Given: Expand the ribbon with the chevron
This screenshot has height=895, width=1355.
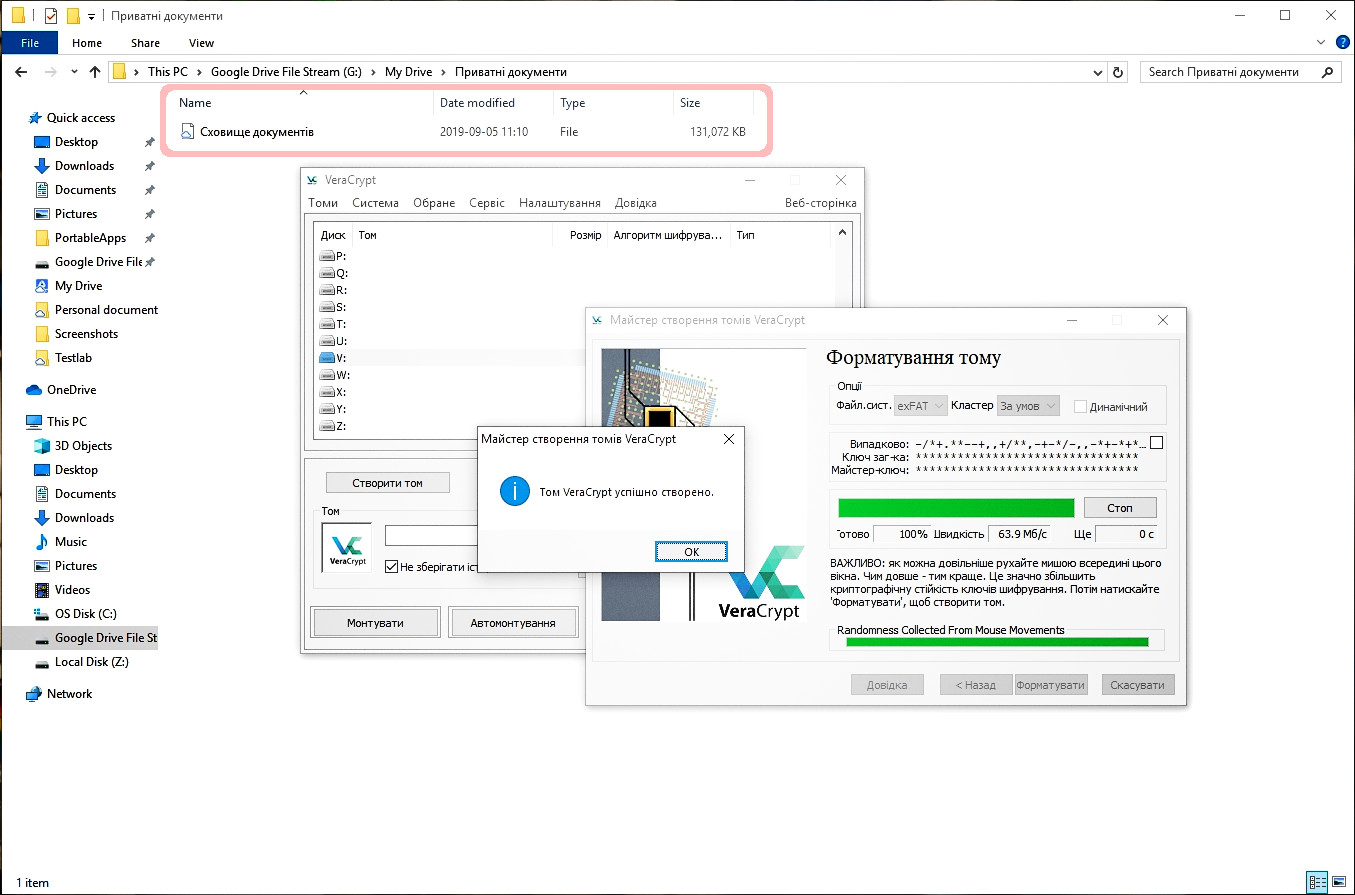Looking at the screenshot, I should click(1320, 43).
